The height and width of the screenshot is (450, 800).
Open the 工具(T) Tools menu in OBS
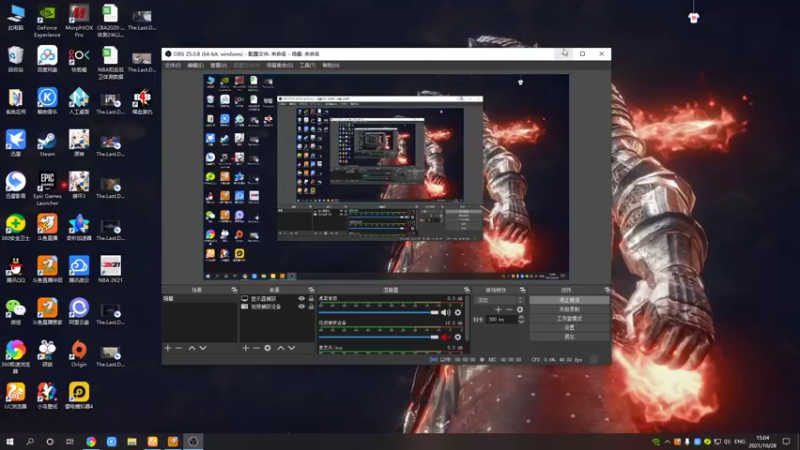coord(308,65)
